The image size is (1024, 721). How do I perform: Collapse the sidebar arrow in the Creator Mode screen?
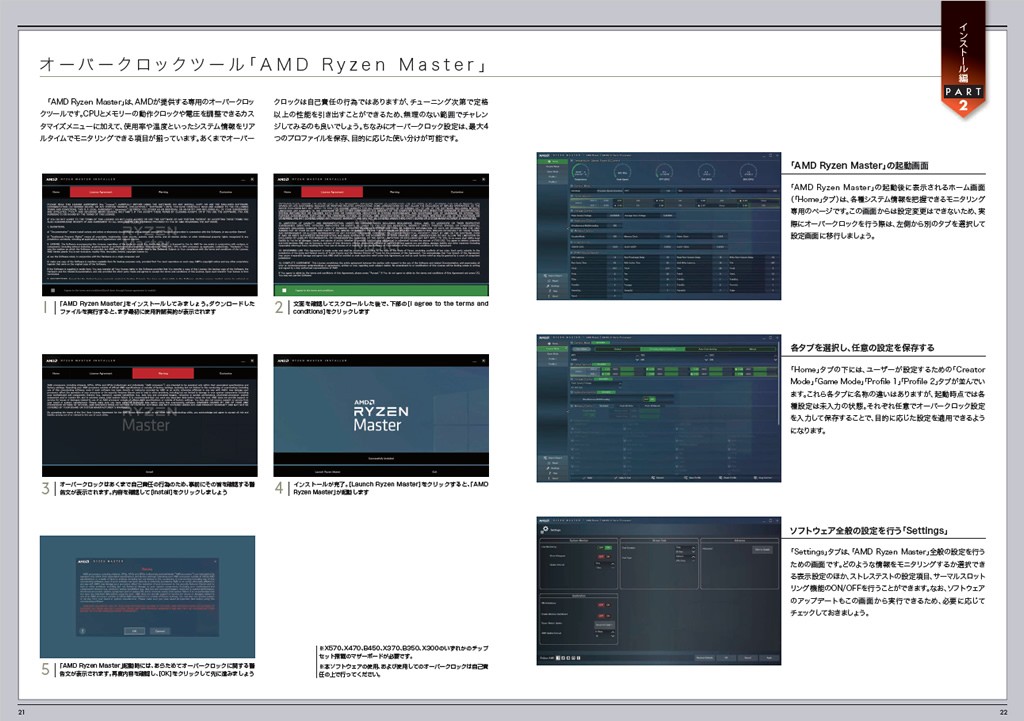(x=568, y=411)
